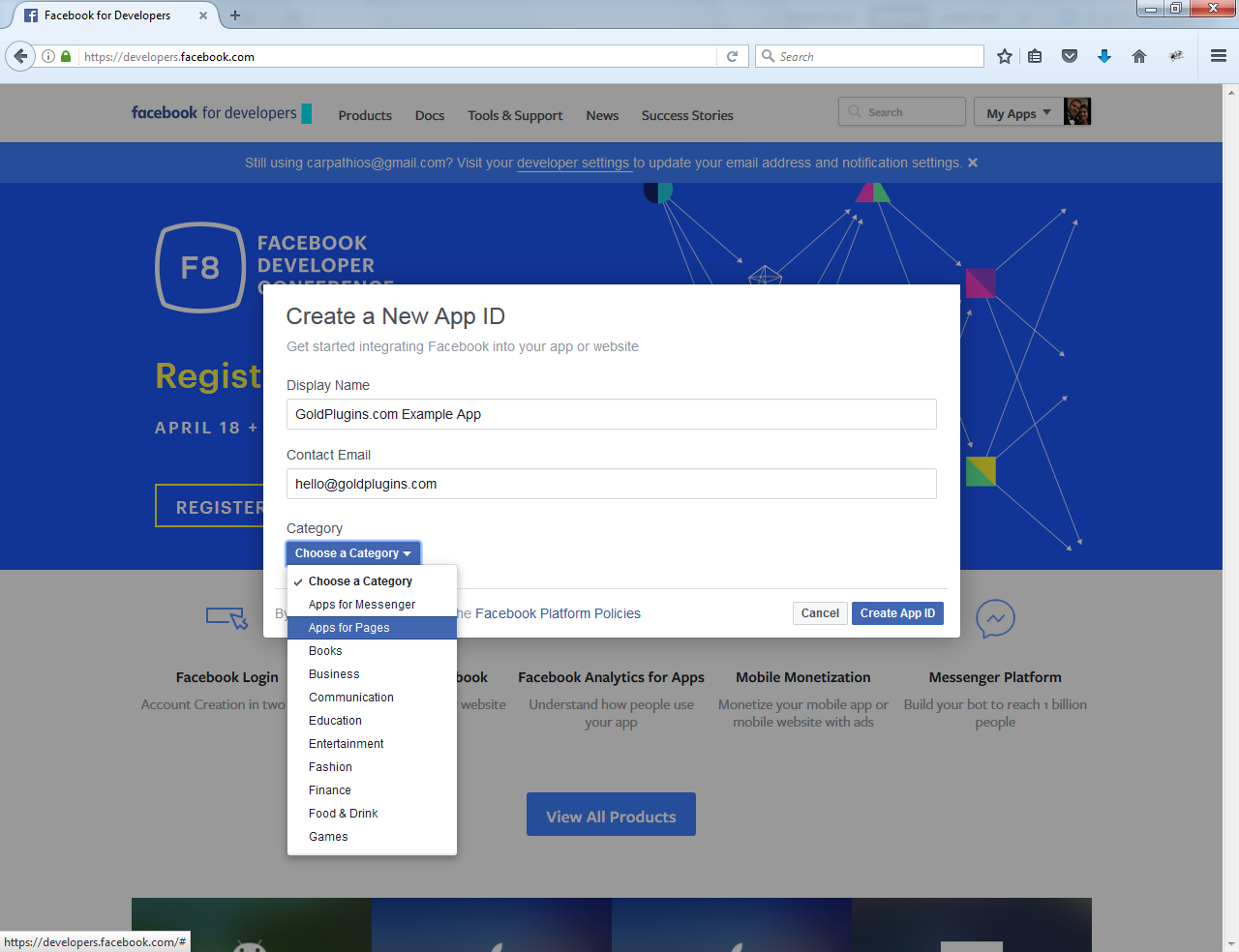The height and width of the screenshot is (952, 1239).
Task: Pick the Games category option
Action: coord(328,837)
